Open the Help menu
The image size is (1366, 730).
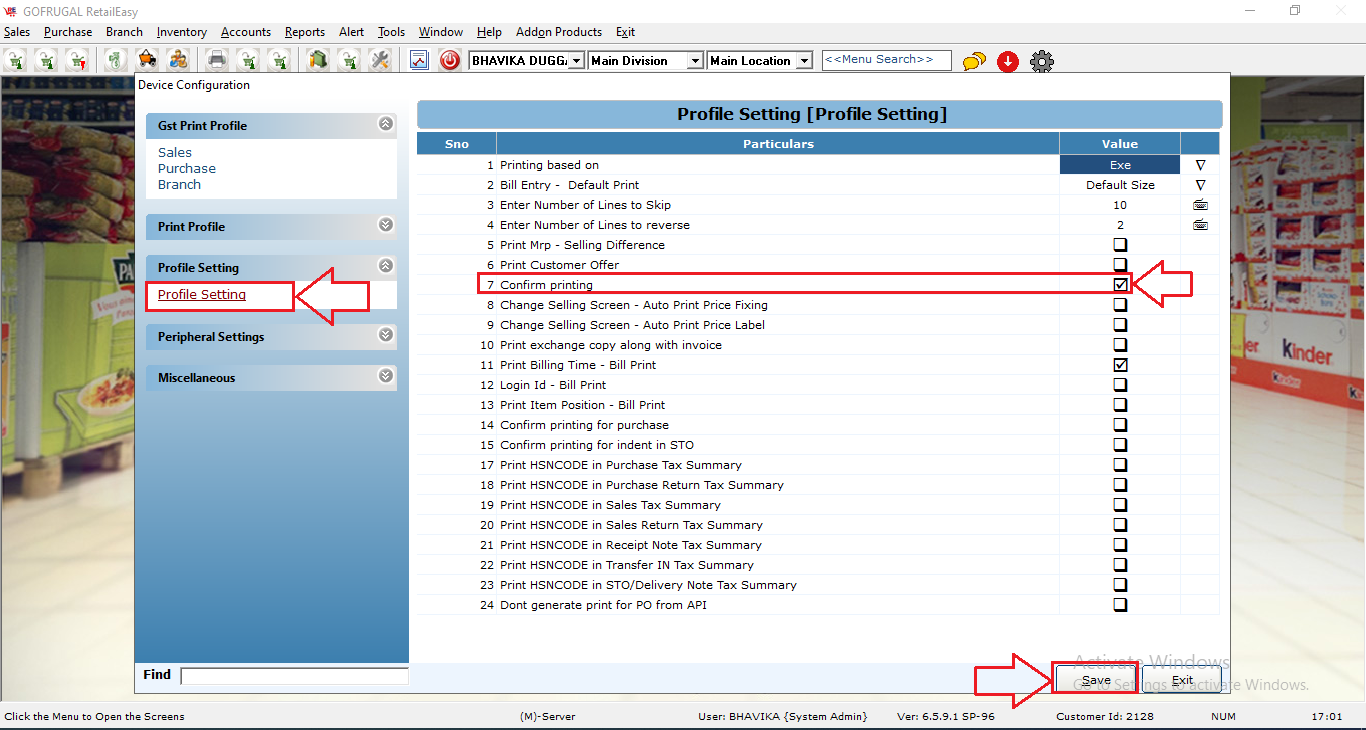489,32
